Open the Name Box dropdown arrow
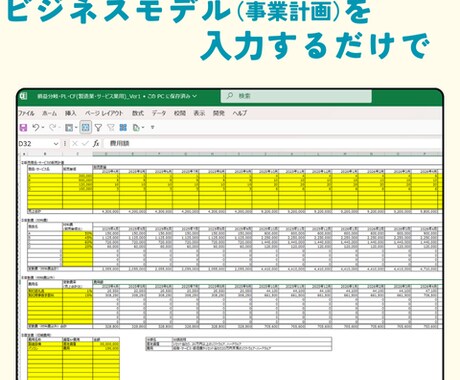This screenshot has width=460, height=380. pos(56,144)
